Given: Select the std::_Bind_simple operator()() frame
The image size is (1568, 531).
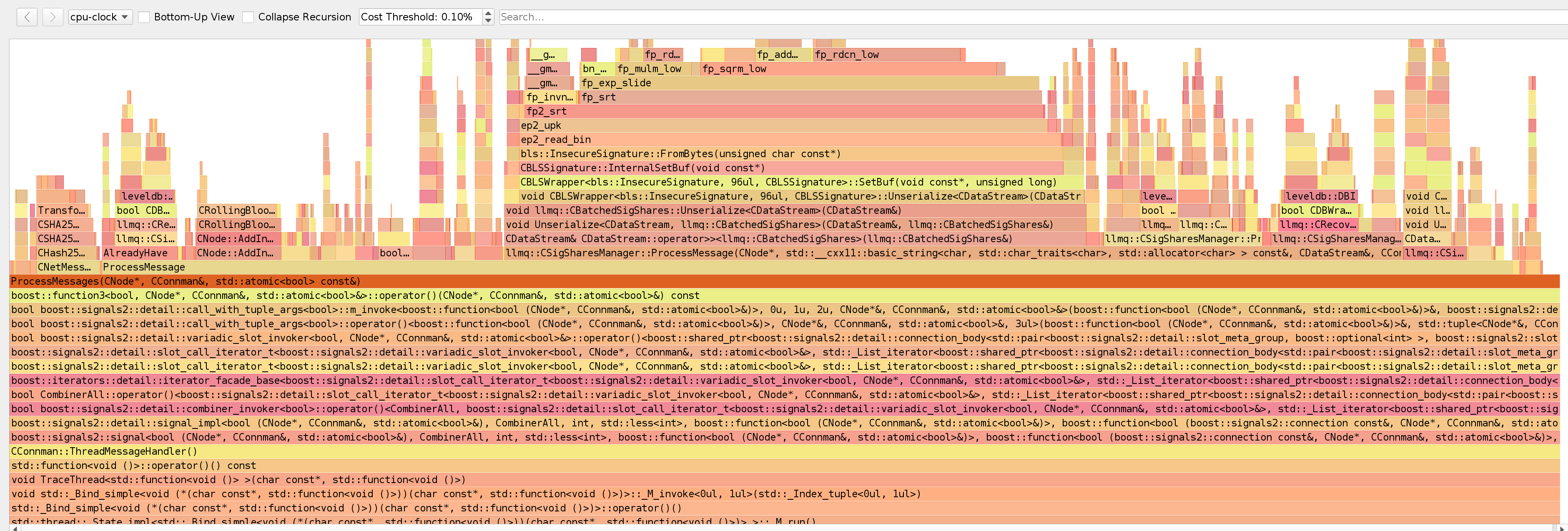Looking at the screenshot, I should coord(785,508).
